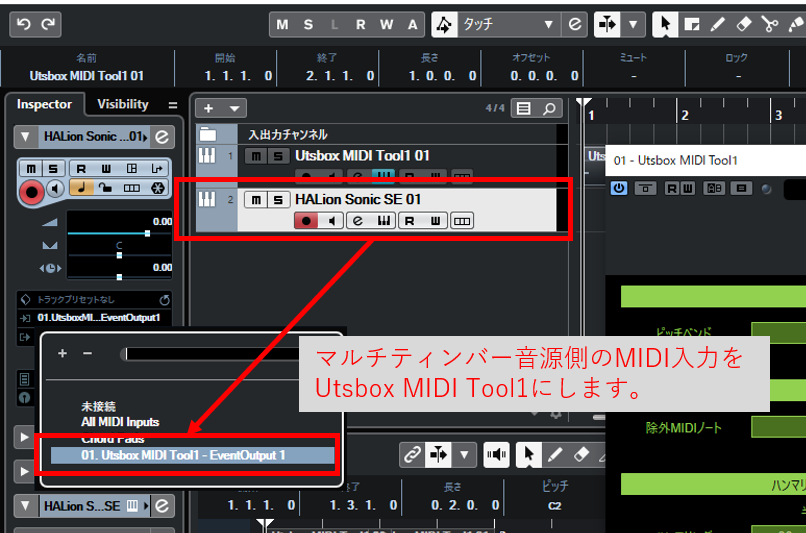Viewport: 806px width, 533px height.
Task: Click the input/output channels folder icon
Action: 208,134
